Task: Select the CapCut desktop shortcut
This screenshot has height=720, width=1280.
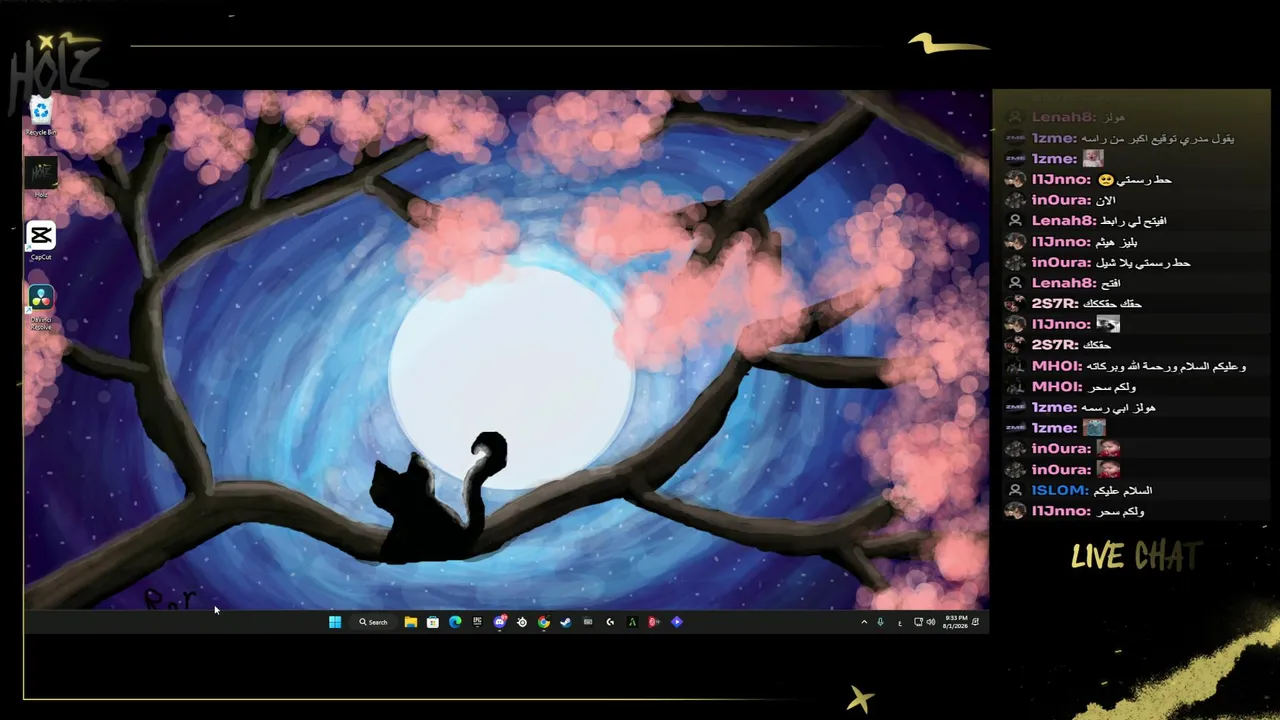Action: point(41,241)
